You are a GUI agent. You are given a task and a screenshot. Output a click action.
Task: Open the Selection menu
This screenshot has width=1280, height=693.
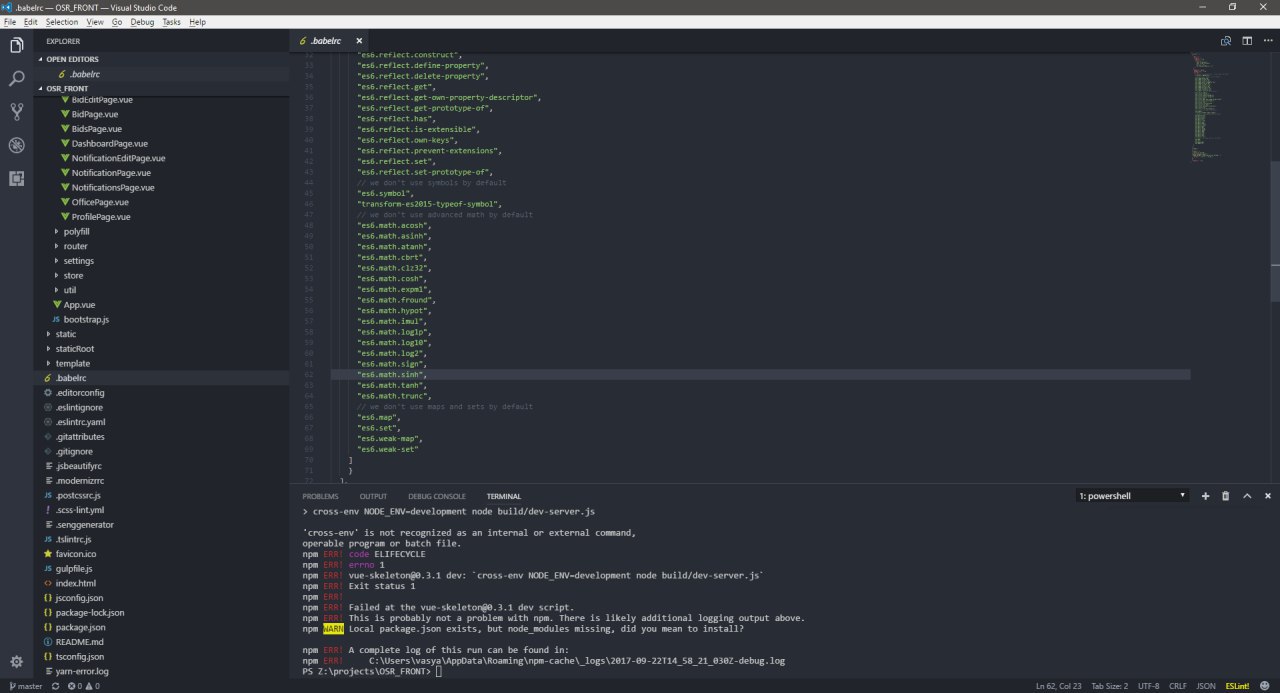[x=62, y=21]
